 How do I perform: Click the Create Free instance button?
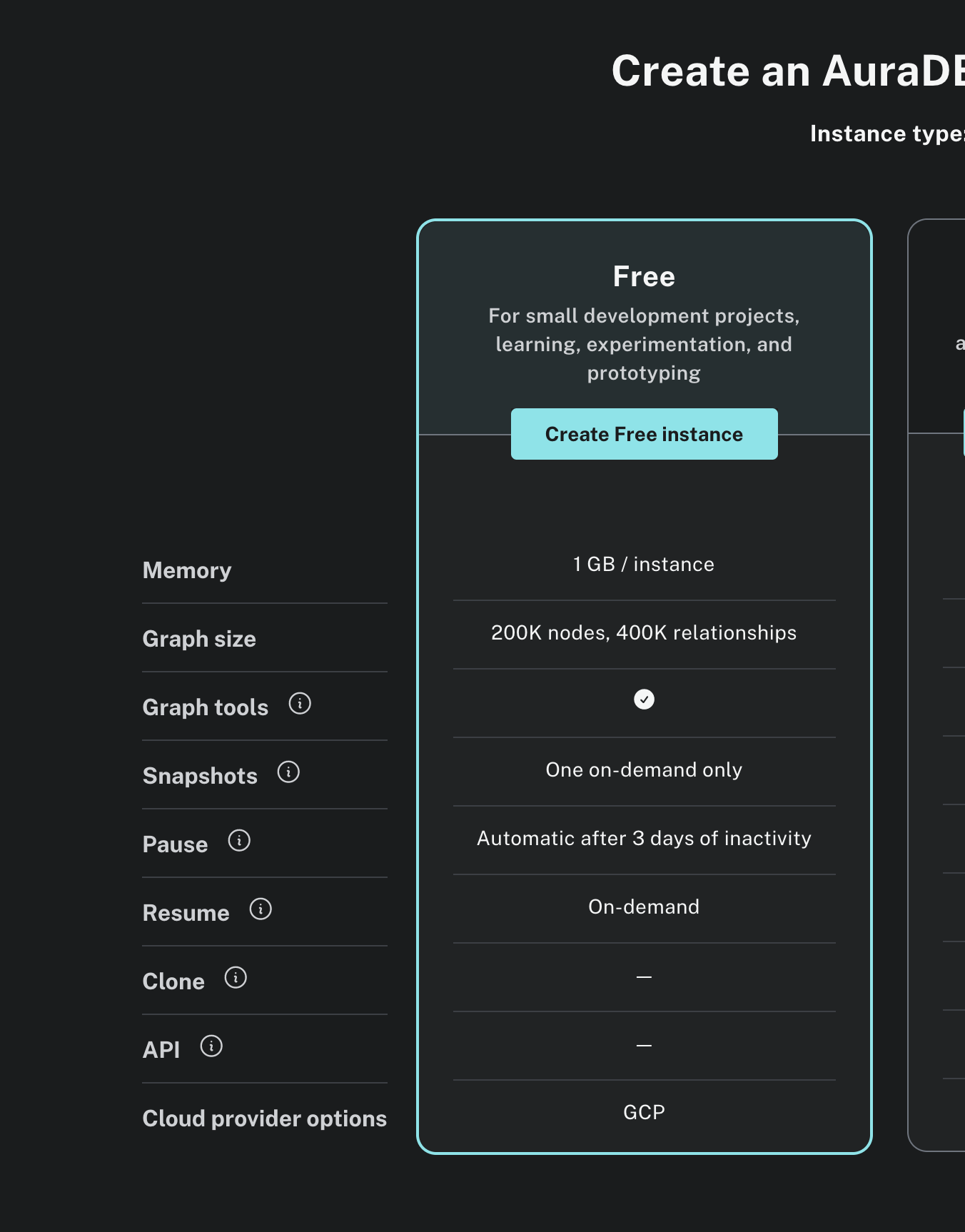pyautogui.click(x=644, y=434)
